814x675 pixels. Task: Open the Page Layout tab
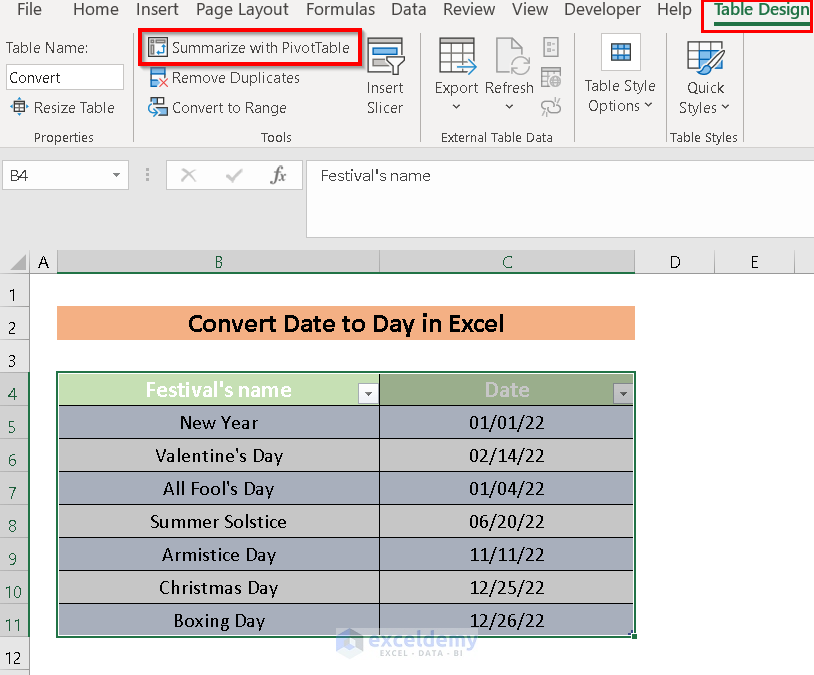242,10
